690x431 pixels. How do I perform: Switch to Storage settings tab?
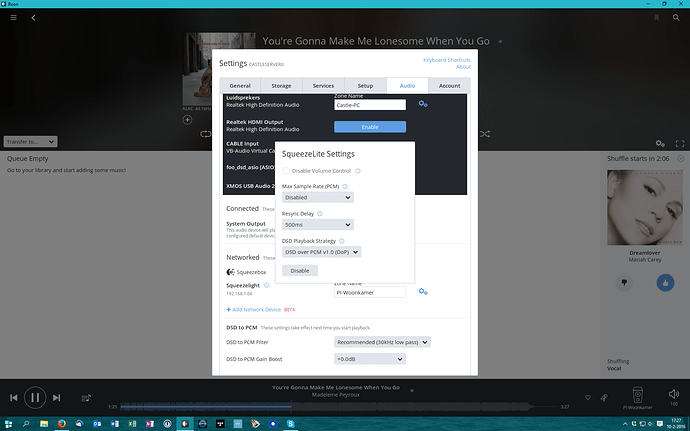tap(281, 86)
